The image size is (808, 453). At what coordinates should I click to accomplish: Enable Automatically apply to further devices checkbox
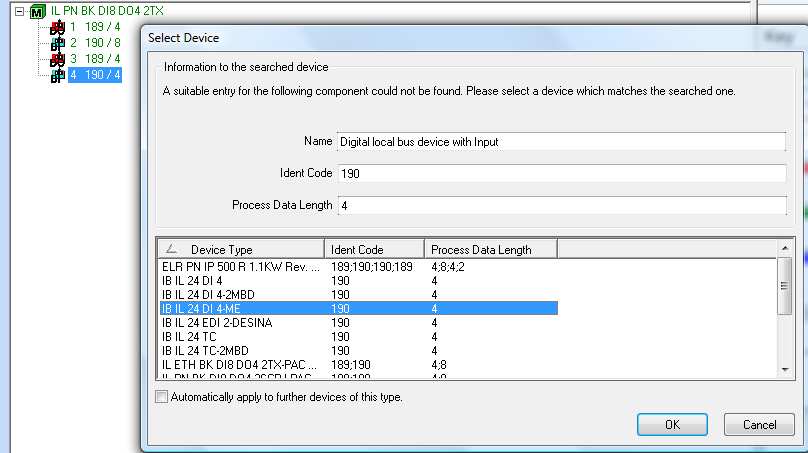click(161, 397)
